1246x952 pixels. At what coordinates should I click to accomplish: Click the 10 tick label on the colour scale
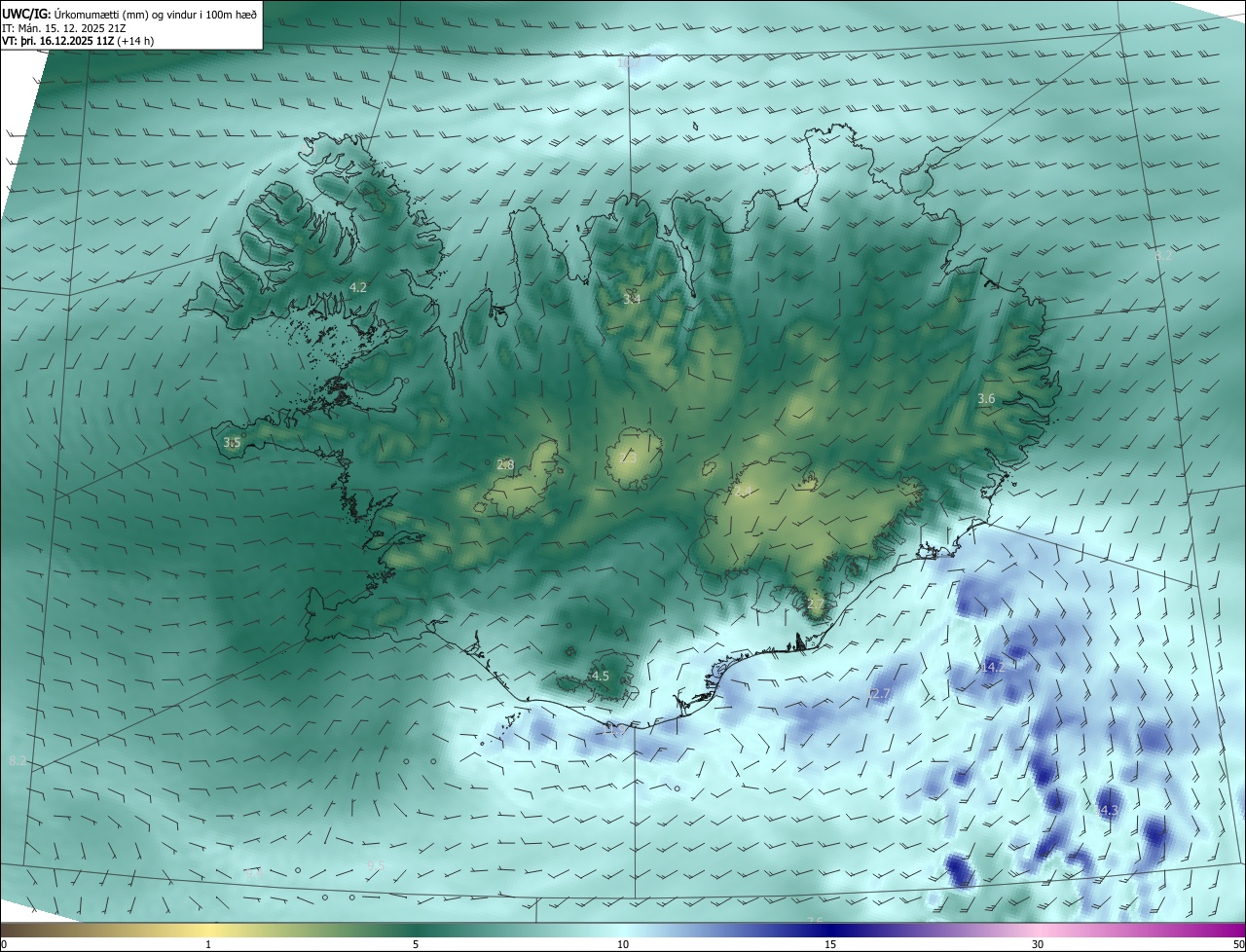(x=623, y=944)
